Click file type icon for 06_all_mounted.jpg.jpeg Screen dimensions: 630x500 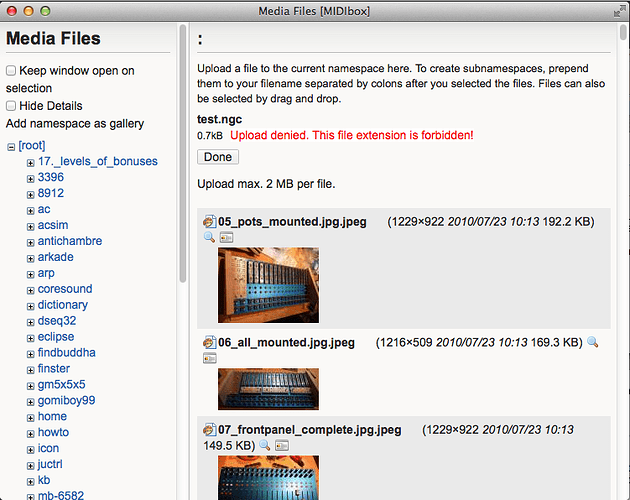[x=209, y=342]
